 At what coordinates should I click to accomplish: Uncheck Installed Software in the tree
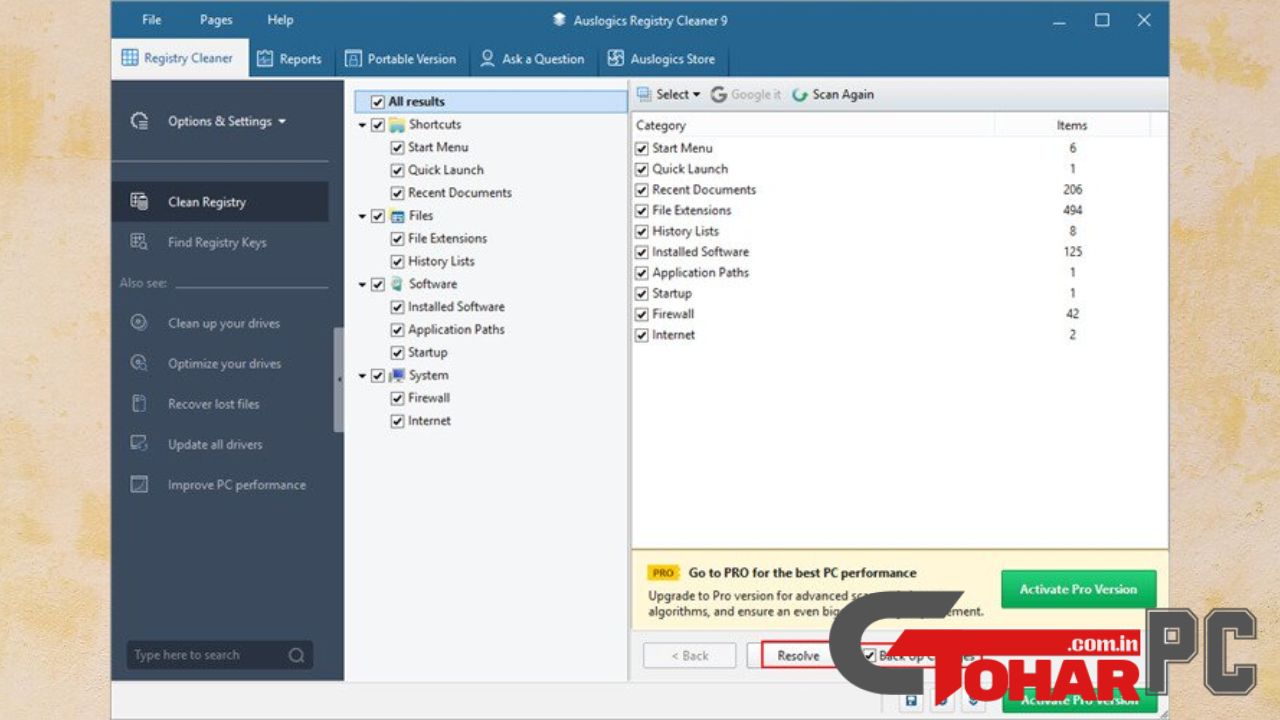click(x=397, y=307)
